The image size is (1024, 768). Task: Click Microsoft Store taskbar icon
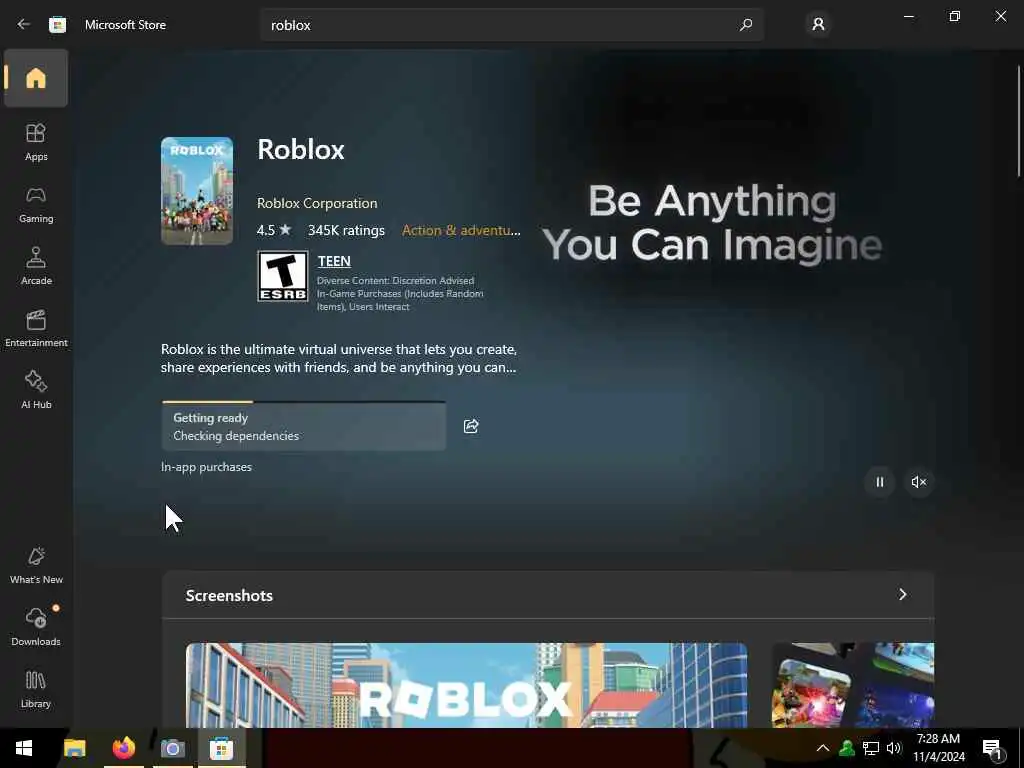point(221,748)
